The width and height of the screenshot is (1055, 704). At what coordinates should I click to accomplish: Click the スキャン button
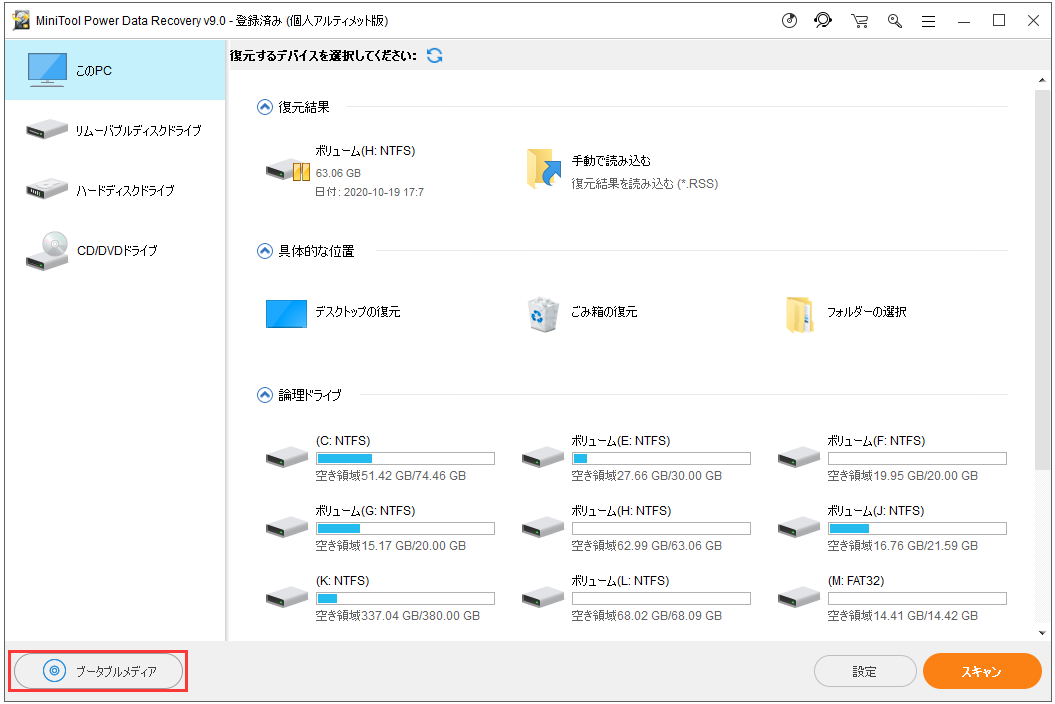coord(982,671)
